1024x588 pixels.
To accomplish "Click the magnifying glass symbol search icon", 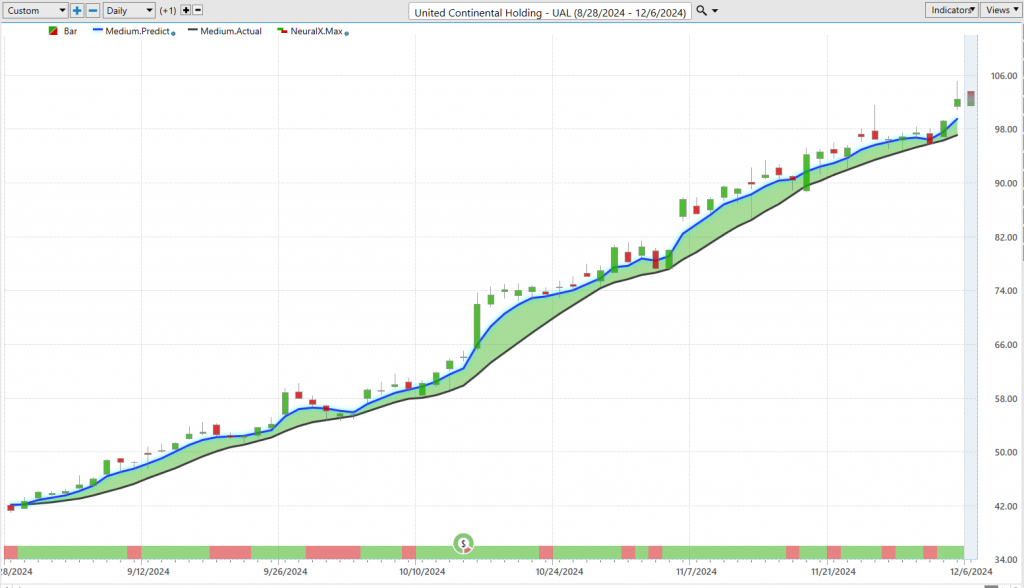I will (701, 10).
